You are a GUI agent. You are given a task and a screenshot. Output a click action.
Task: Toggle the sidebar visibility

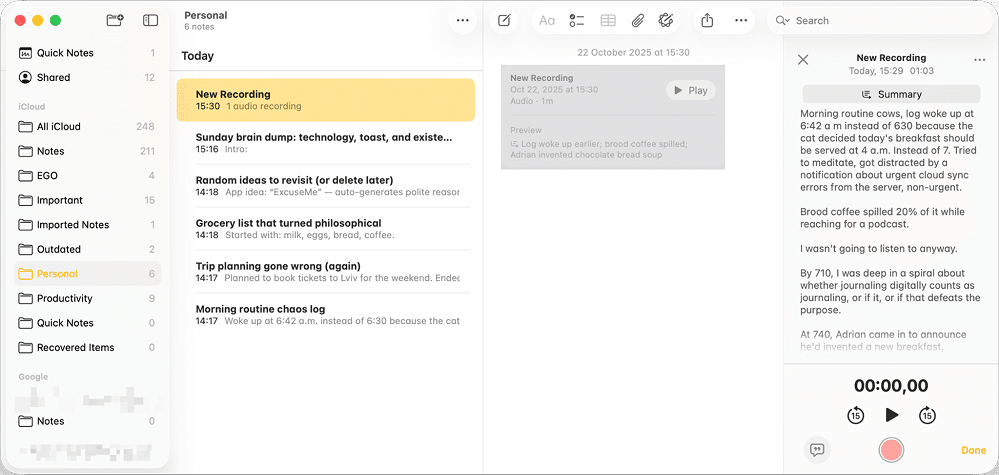click(x=150, y=20)
